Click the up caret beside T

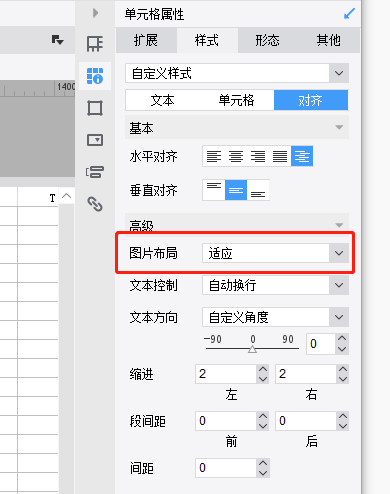[67, 196]
